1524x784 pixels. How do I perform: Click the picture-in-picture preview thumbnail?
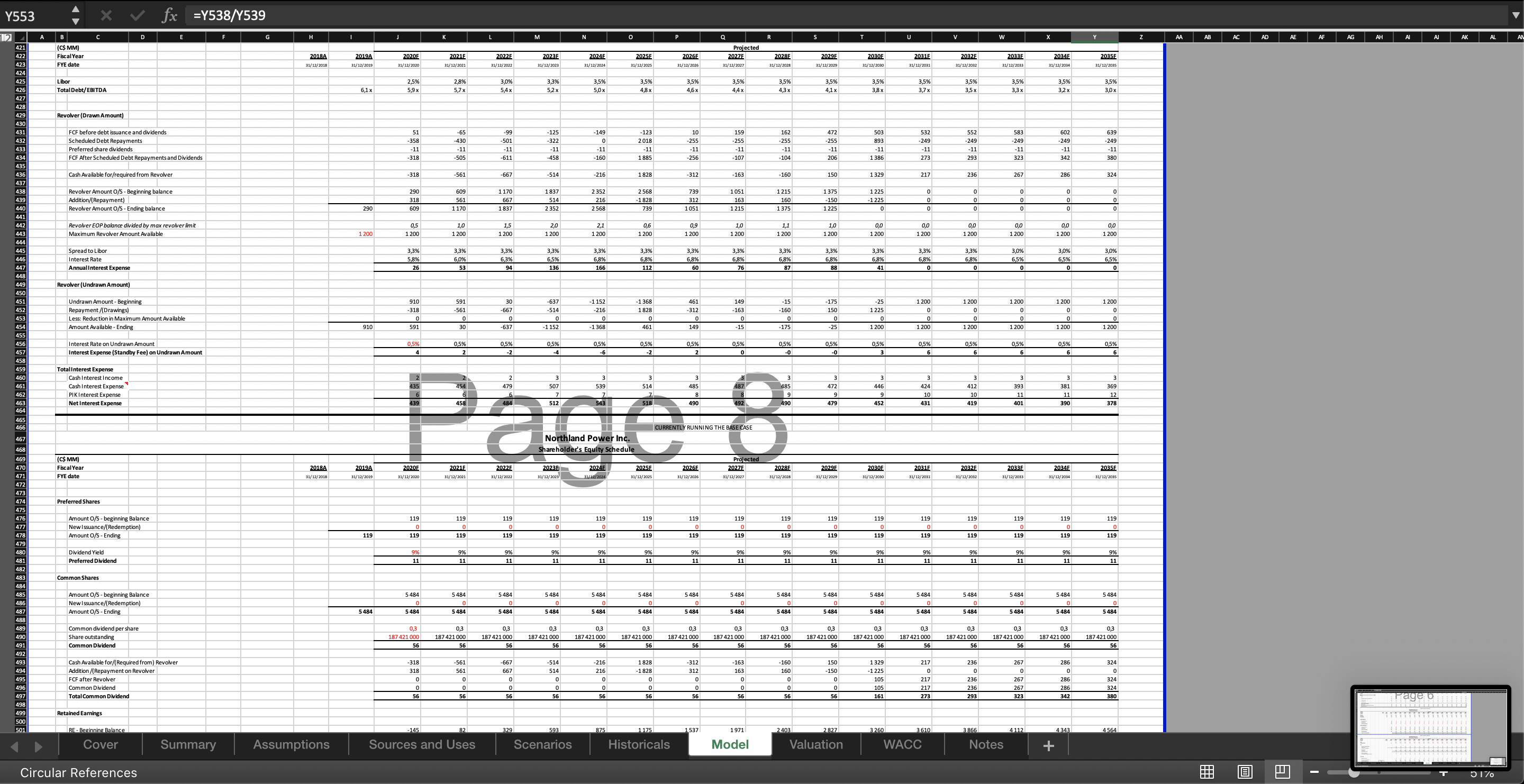click(1430, 727)
